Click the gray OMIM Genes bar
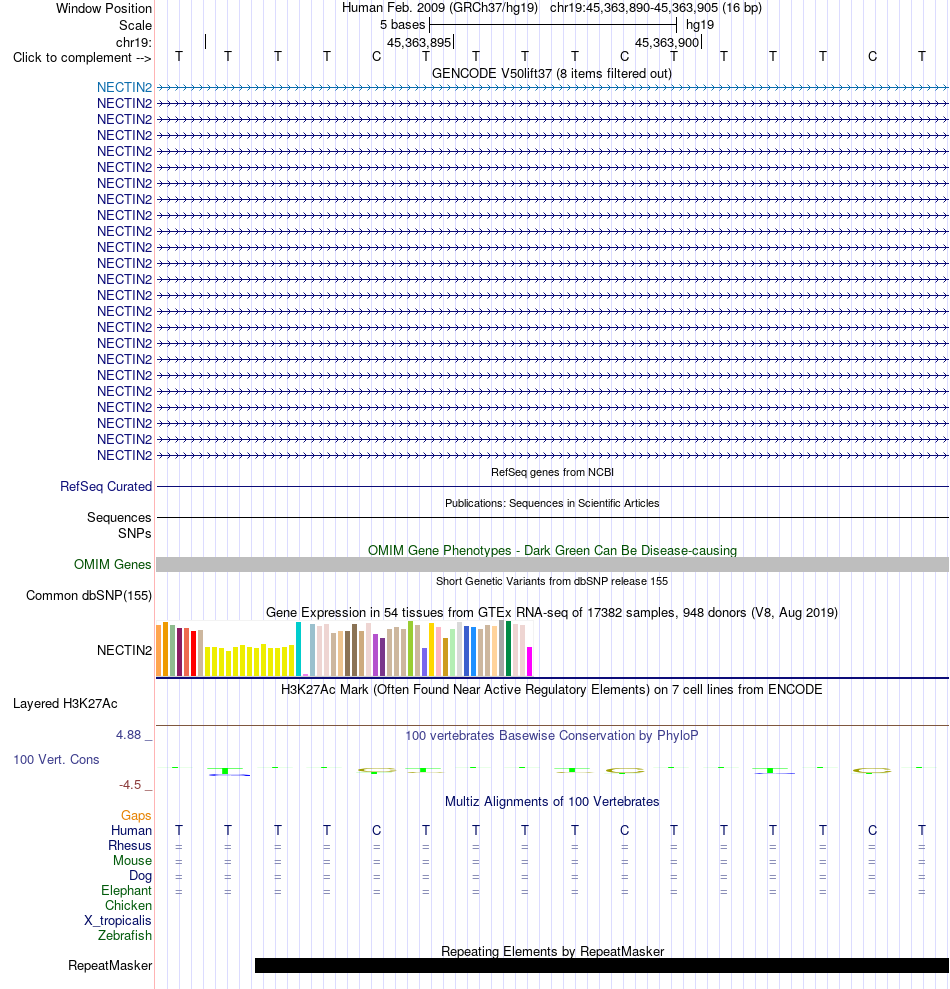The height and width of the screenshot is (989, 950). click(552, 565)
